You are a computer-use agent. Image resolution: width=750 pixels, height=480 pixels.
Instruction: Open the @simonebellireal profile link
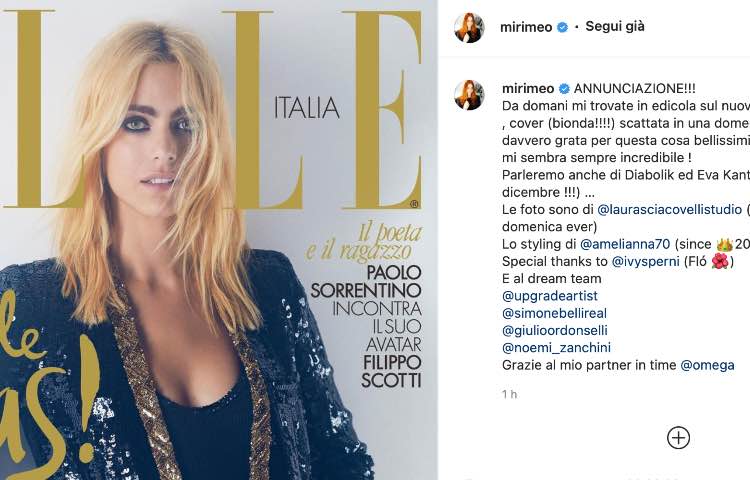coord(554,313)
